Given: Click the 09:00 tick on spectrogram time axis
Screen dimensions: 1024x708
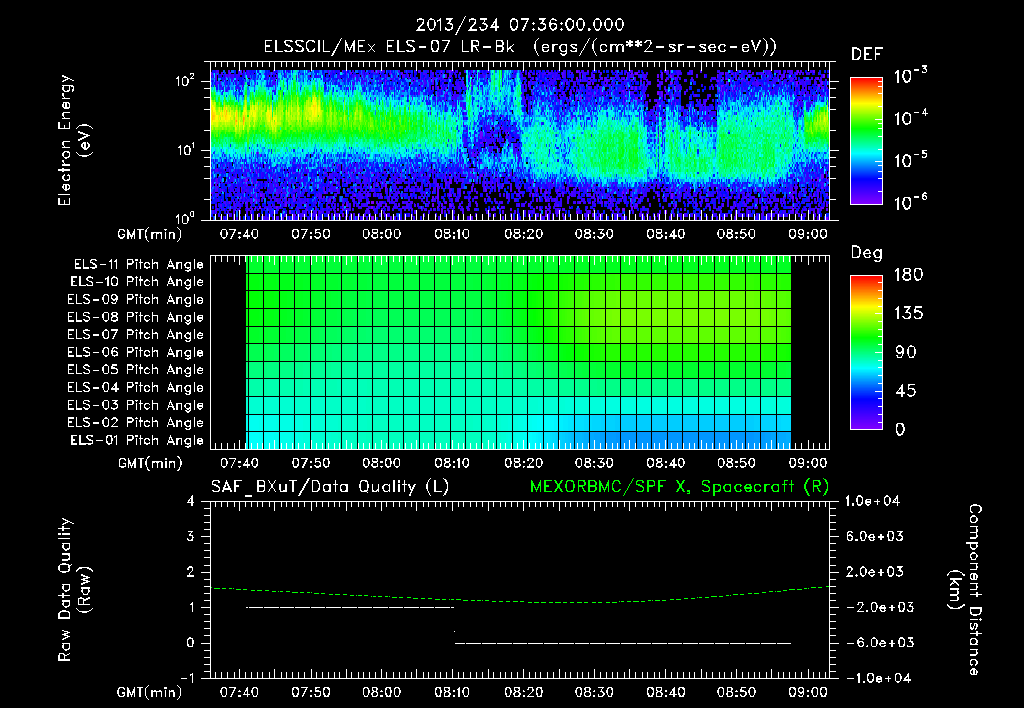Looking at the screenshot, I should click(x=808, y=234).
